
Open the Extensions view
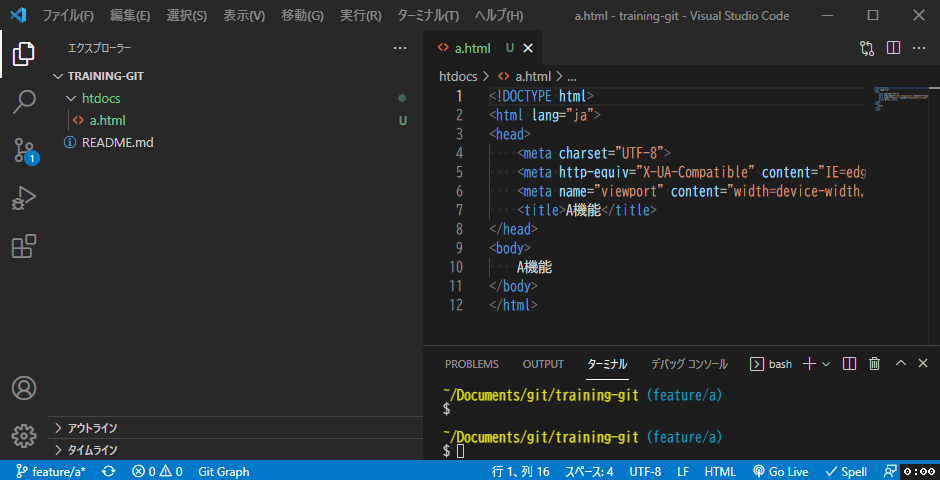pos(23,246)
